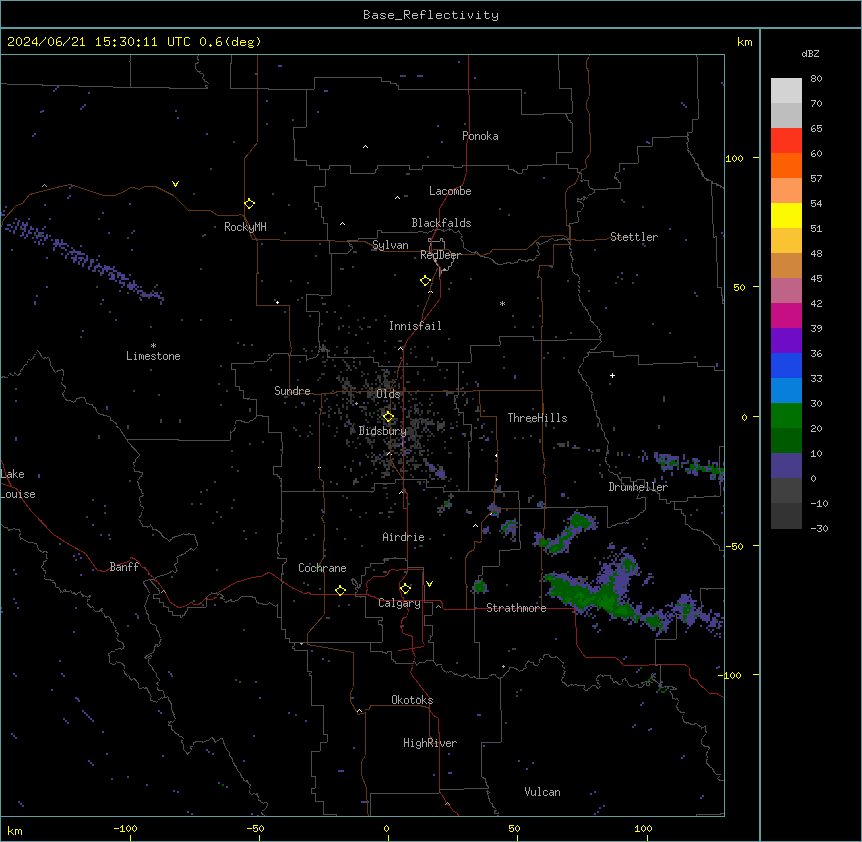The height and width of the screenshot is (842, 862).
Task: Select the ThreeHills label
Action: pyautogui.click(x=537, y=418)
